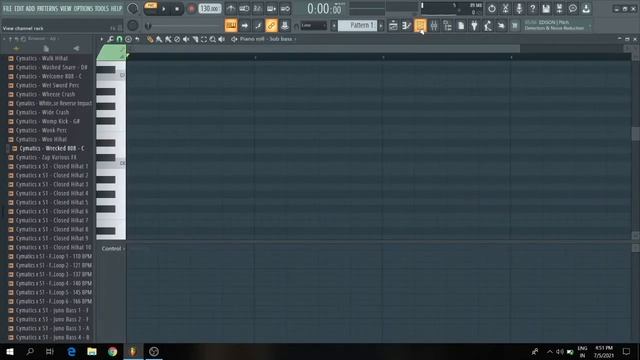Screen dimensions: 640x360
Task: Select the pencil Draw tool
Action: pyautogui.click(x=150, y=39)
